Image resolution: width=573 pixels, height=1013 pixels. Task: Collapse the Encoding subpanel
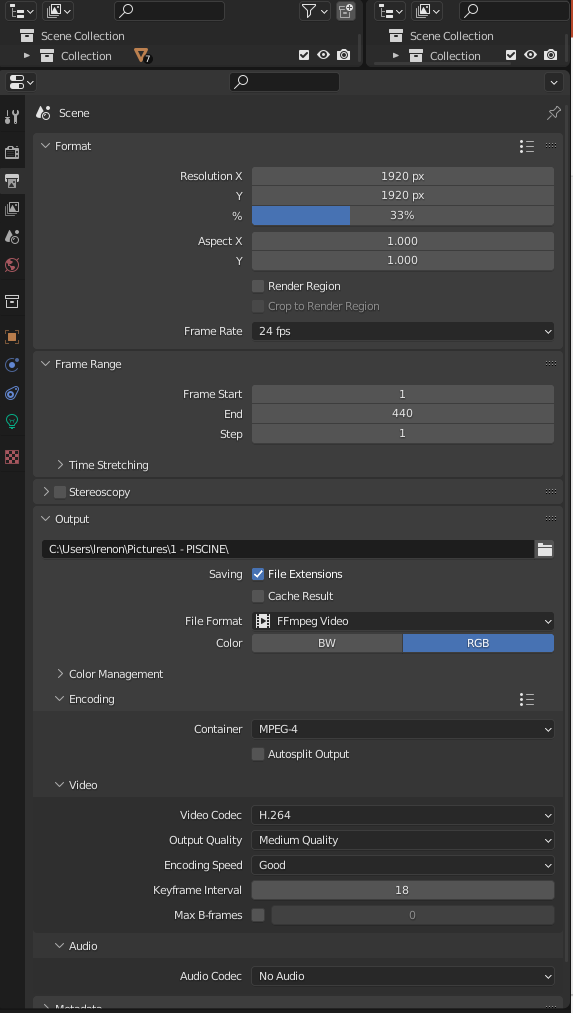[x=60, y=699]
